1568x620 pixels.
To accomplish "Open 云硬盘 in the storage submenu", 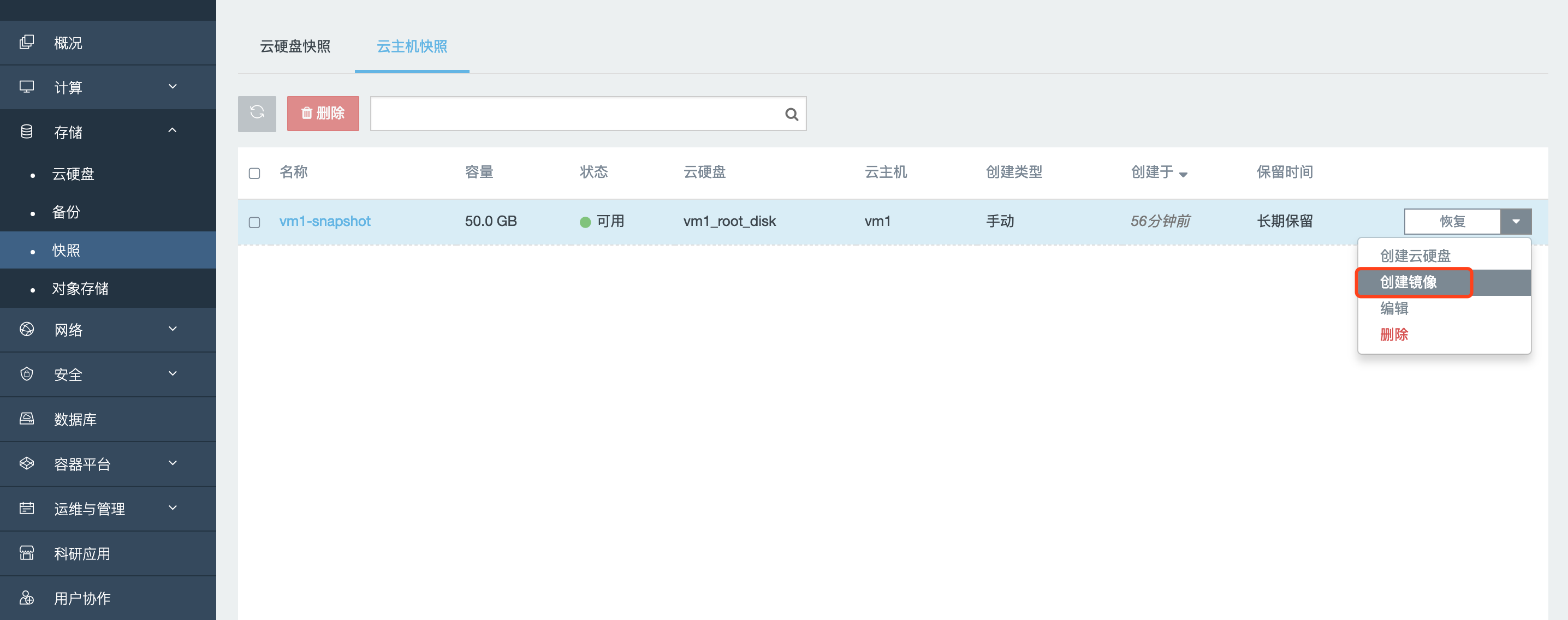I will coord(73,174).
